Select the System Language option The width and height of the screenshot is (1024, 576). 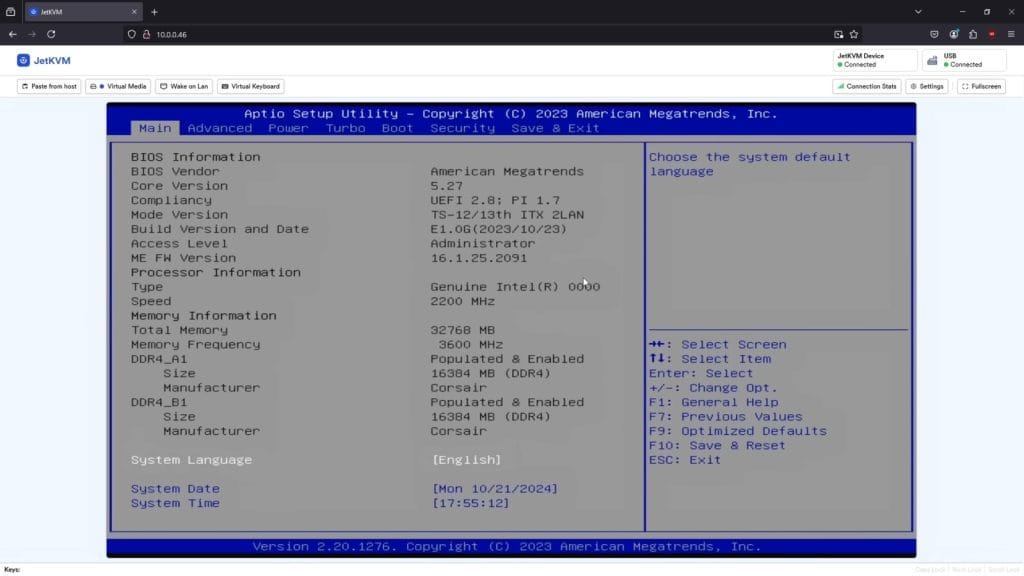point(191,460)
